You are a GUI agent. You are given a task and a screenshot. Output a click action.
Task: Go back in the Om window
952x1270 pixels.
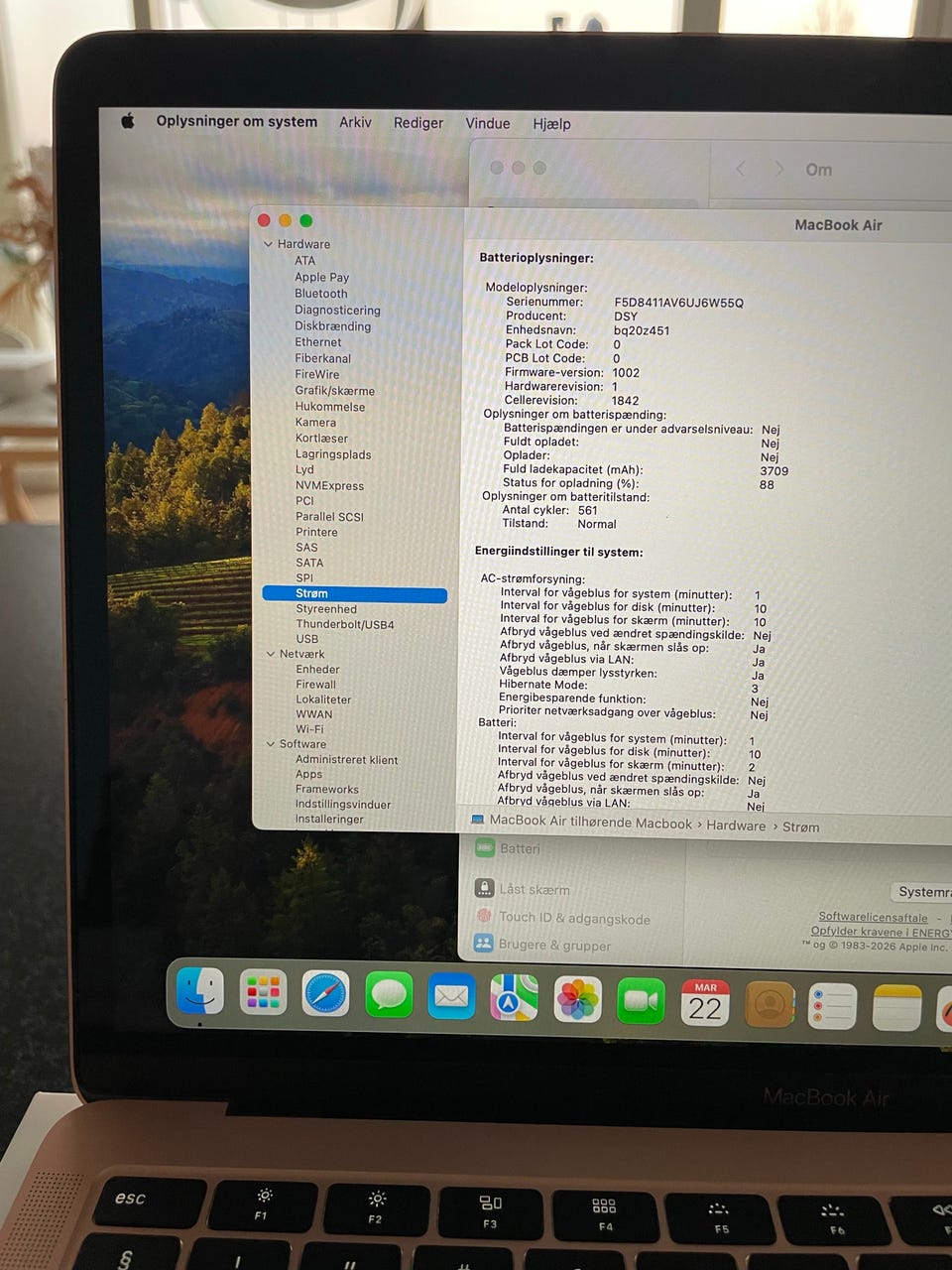741,169
